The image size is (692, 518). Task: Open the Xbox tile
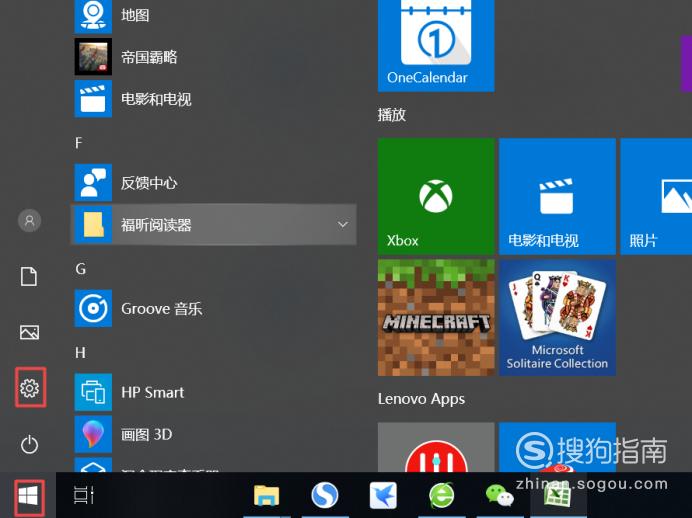436,196
